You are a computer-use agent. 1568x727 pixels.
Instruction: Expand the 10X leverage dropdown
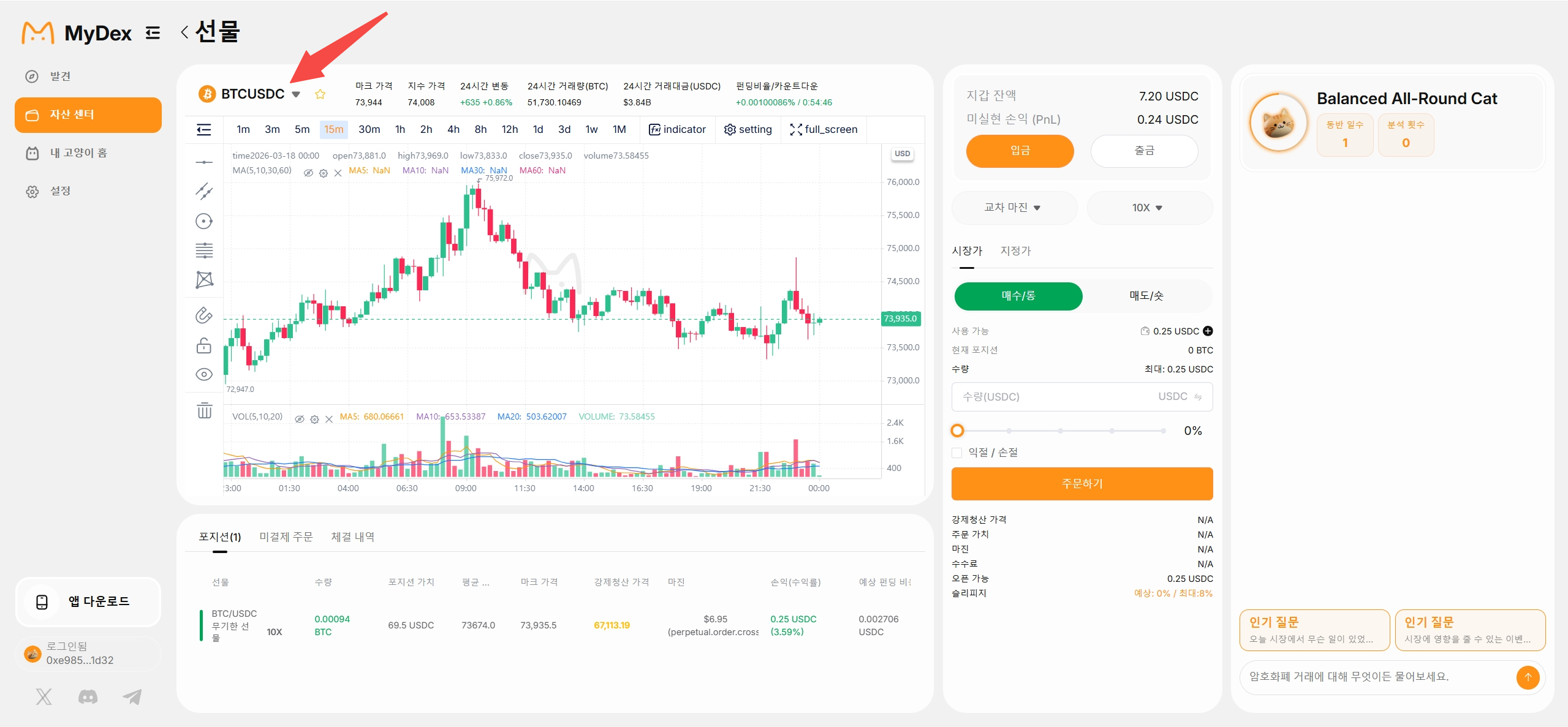(x=1149, y=208)
